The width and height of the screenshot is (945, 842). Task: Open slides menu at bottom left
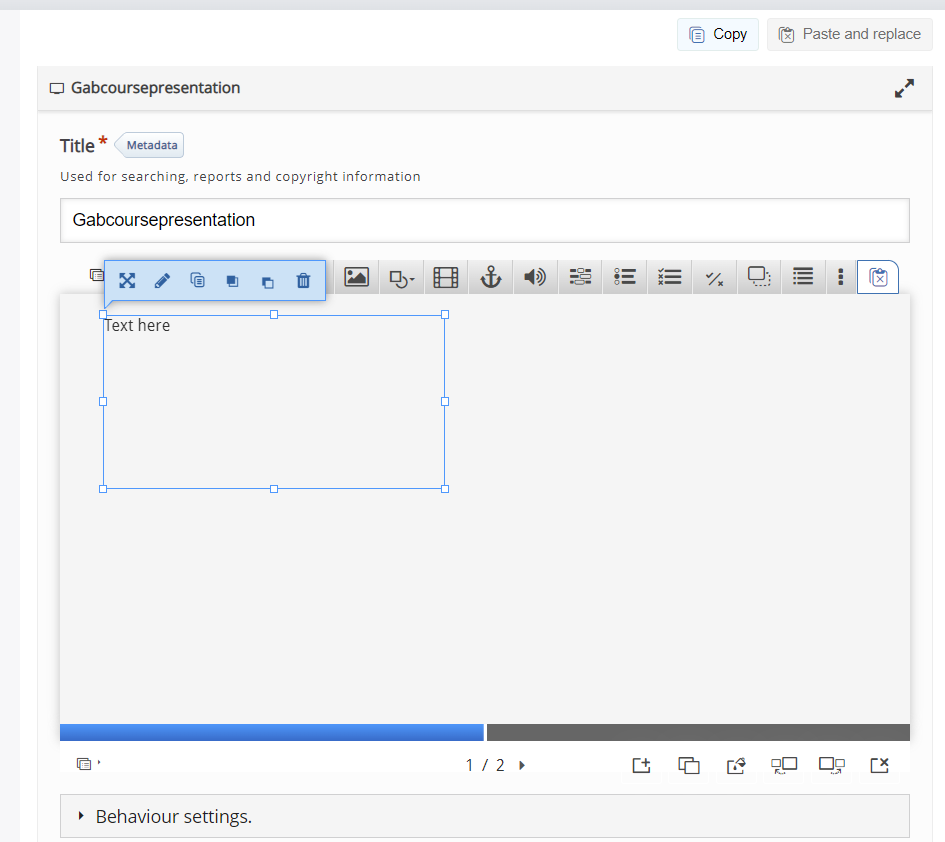pyautogui.click(x=88, y=764)
